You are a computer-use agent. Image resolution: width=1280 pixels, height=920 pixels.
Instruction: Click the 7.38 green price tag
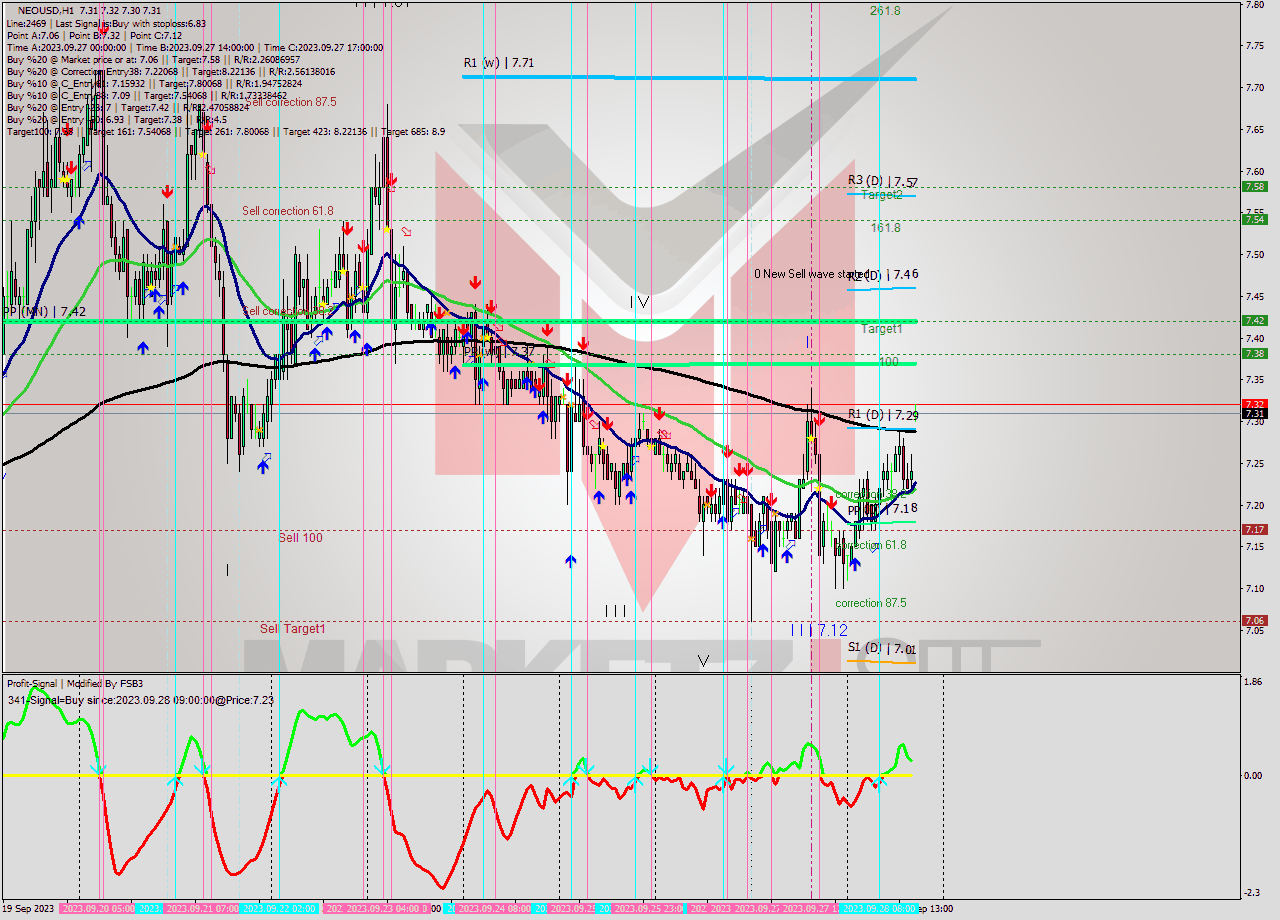[x=1255, y=353]
